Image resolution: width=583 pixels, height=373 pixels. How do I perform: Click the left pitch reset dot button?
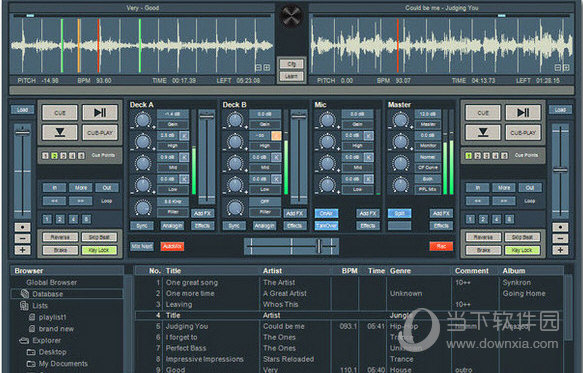[22, 227]
